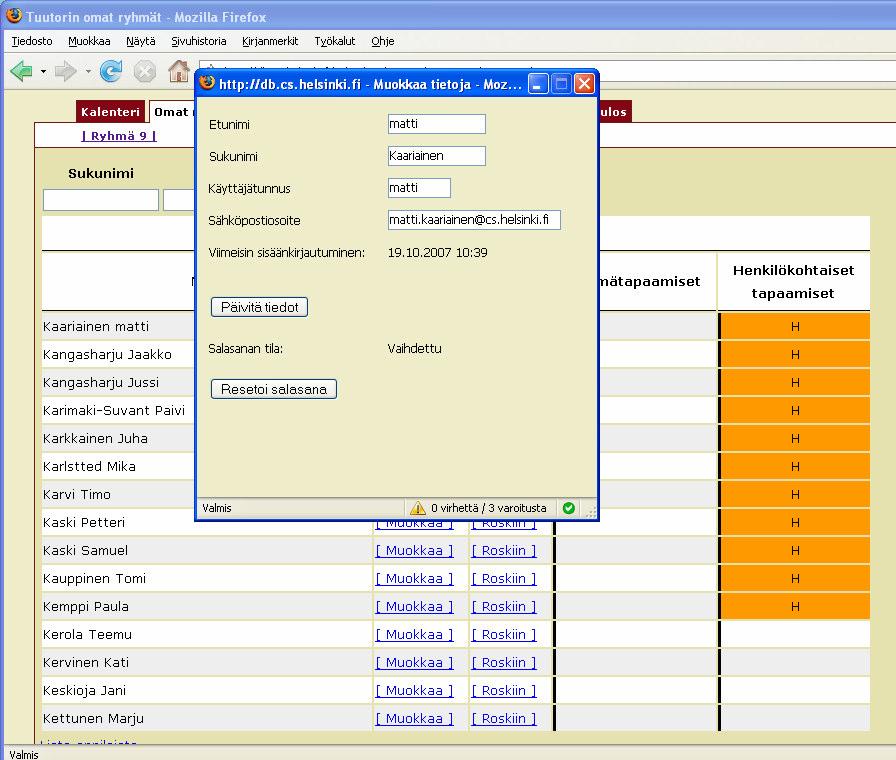The width and height of the screenshot is (896, 760).
Task: Click Muokkaa link for Kaski Samuel
Action: [x=414, y=550]
